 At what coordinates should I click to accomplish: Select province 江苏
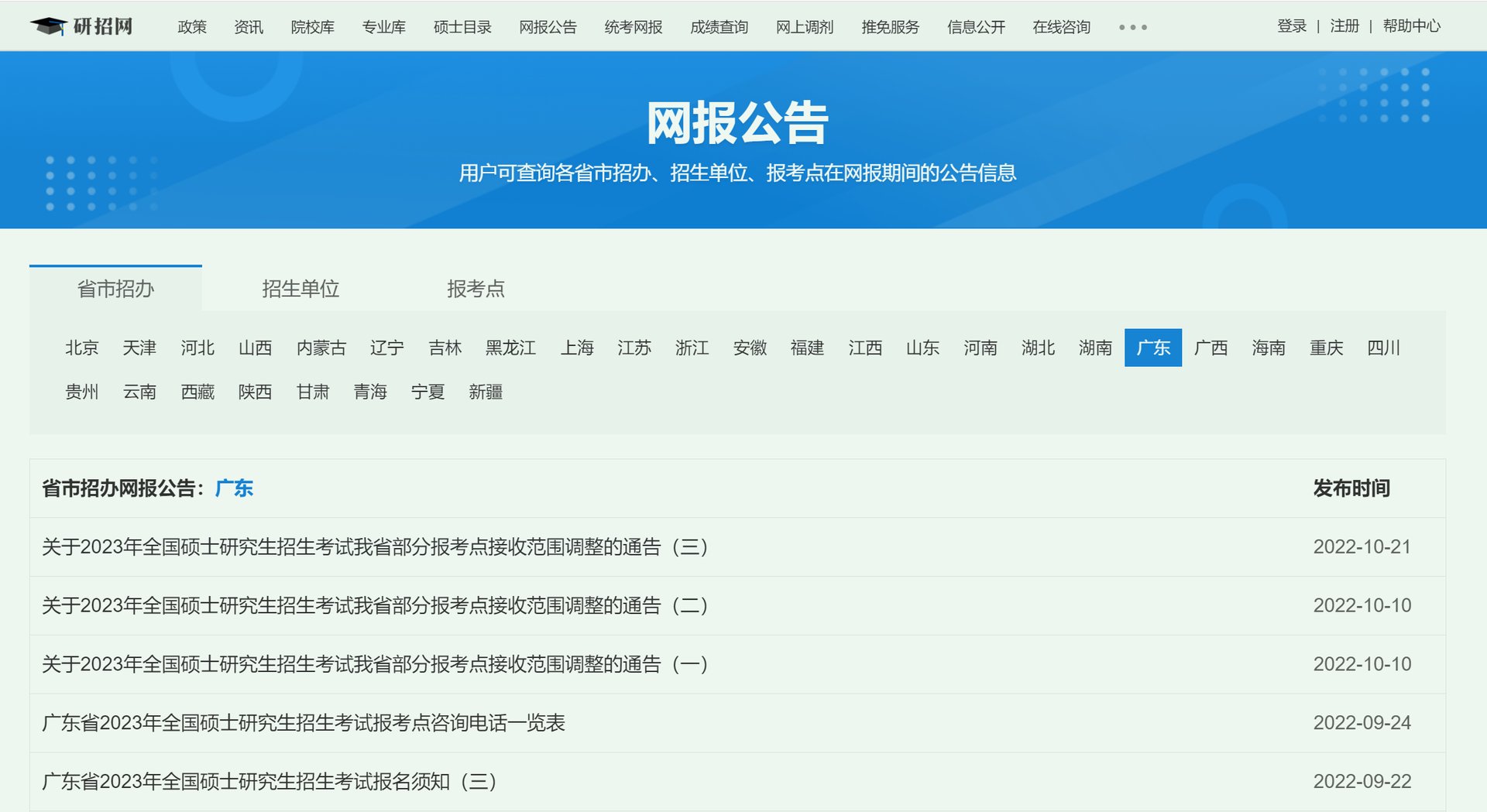(x=634, y=348)
